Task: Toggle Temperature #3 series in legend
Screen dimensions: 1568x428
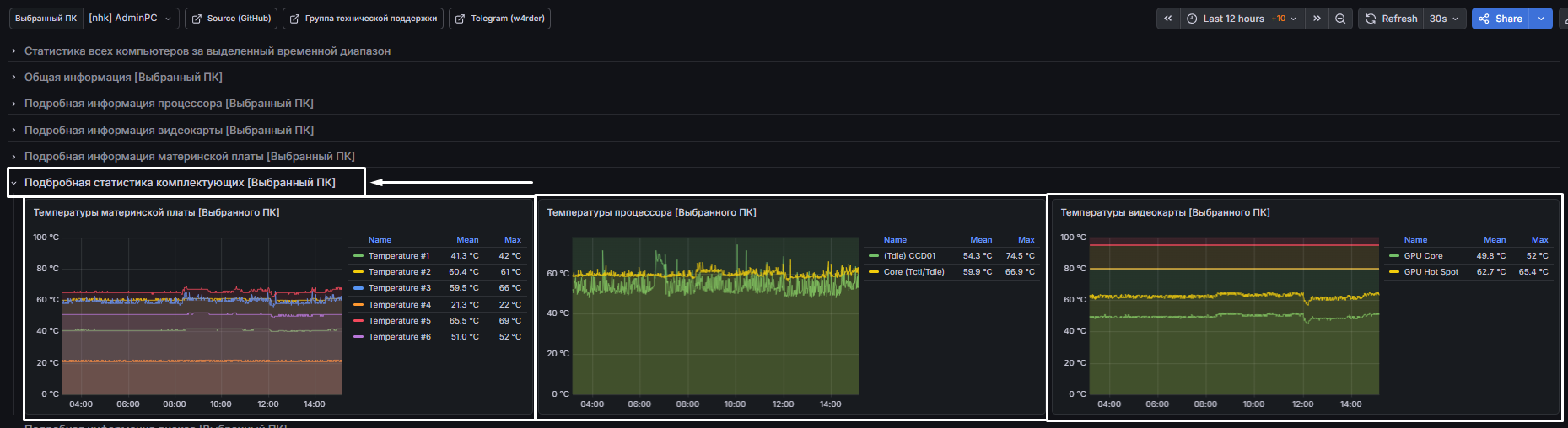Action: (x=400, y=288)
